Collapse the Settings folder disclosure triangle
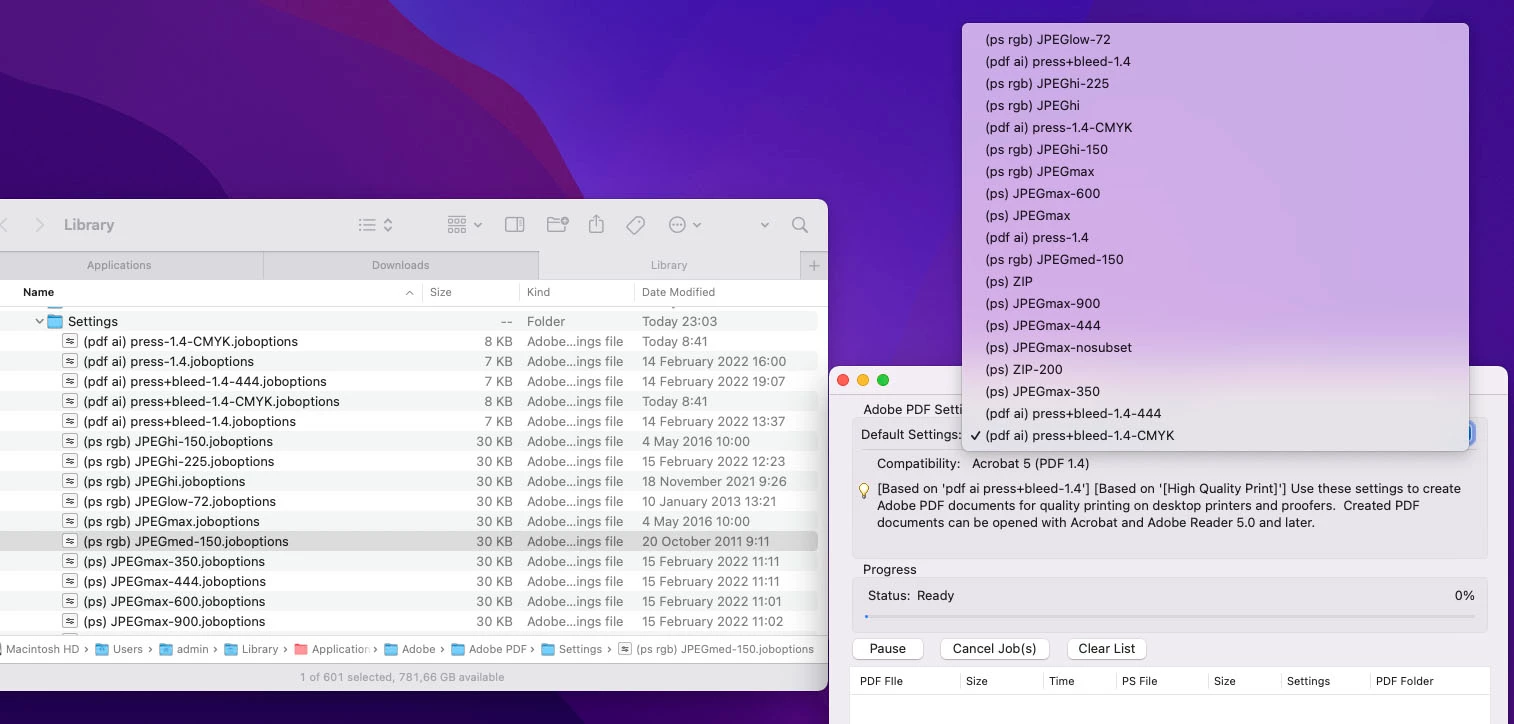This screenshot has height=724, width=1514. pos(40,321)
